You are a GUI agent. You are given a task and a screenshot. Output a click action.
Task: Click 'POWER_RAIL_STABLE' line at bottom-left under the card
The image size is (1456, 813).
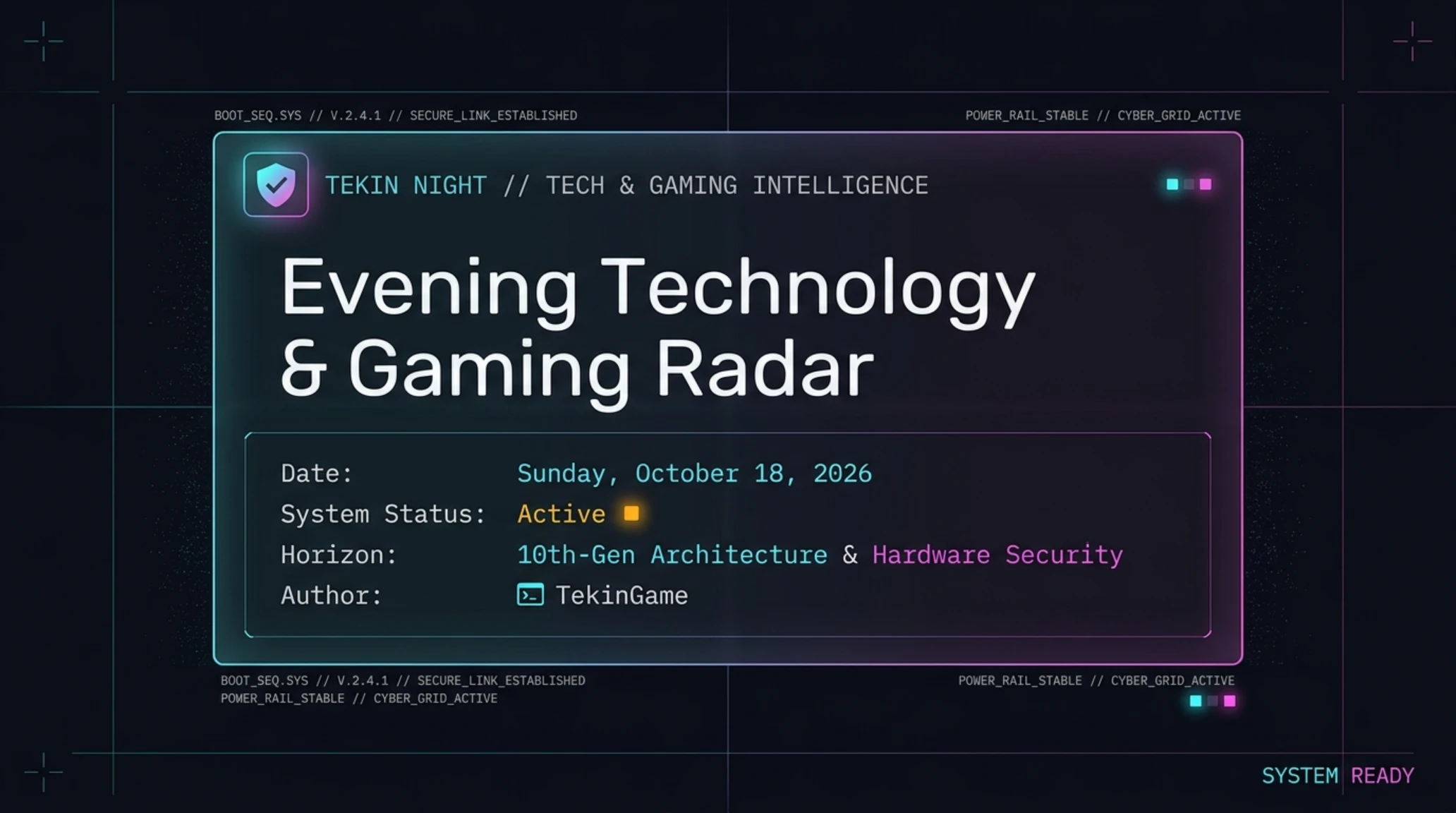pyautogui.click(x=359, y=699)
